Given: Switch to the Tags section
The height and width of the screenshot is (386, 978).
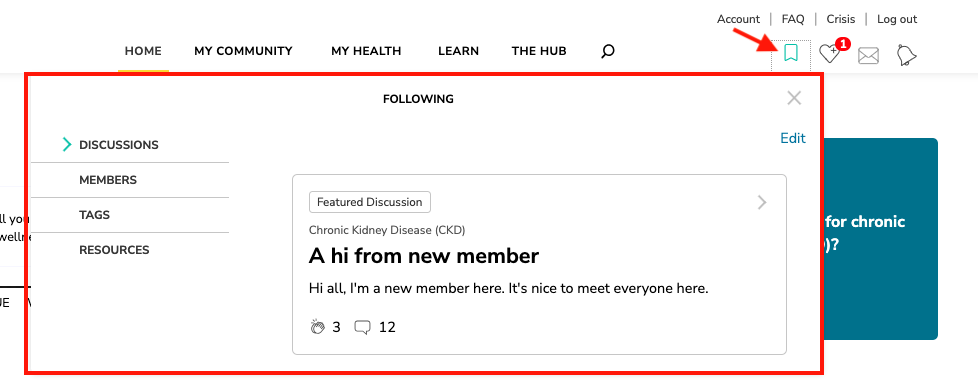Looking at the screenshot, I should tap(94, 215).
